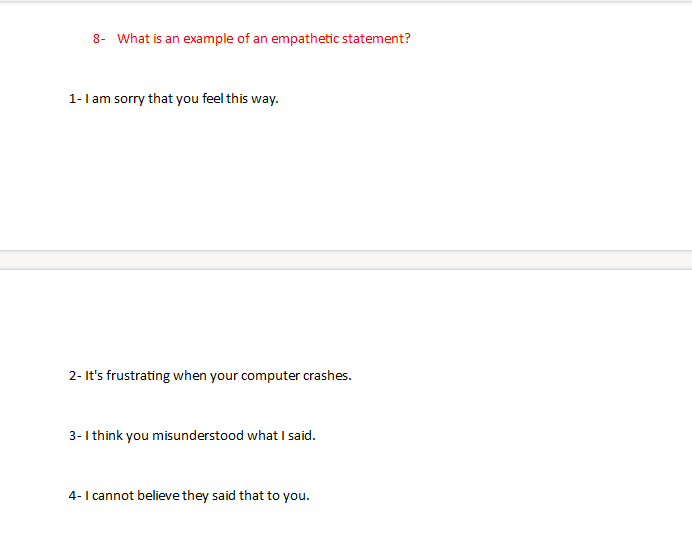Click the list number "3-" before third answer
Viewport: 692px width, 538px height.
75,436
